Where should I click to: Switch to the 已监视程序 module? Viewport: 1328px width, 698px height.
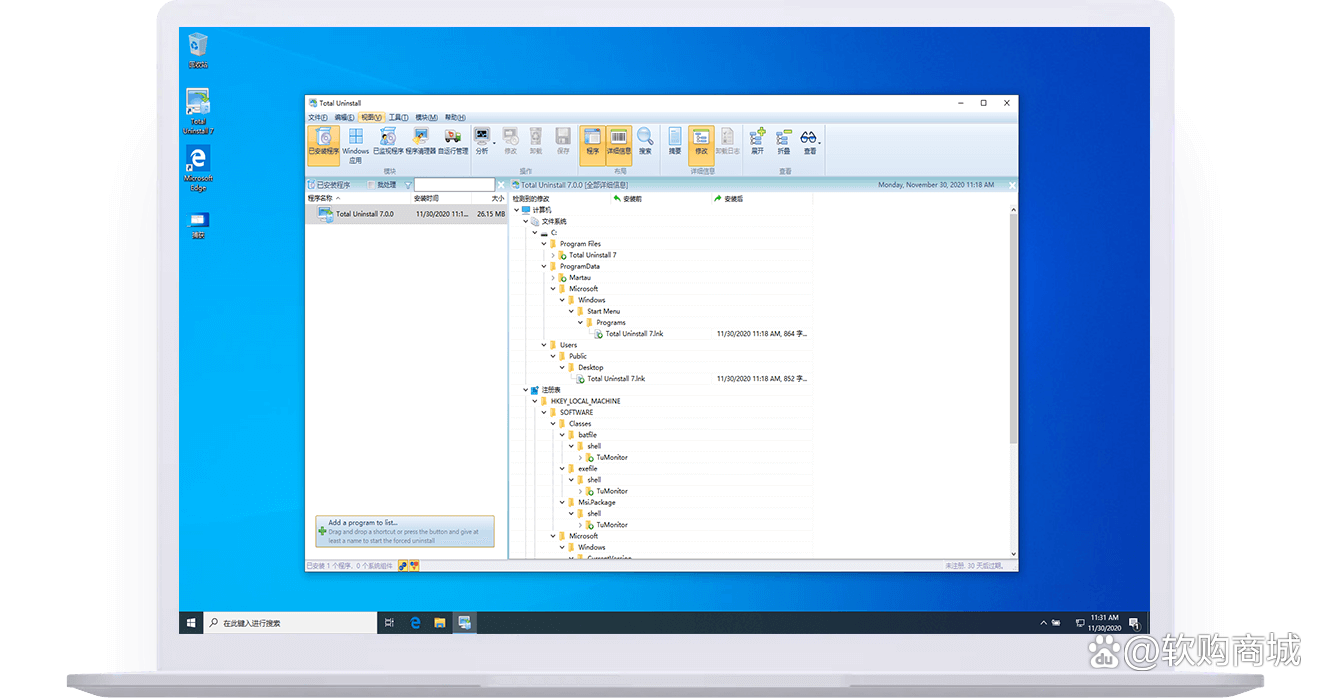point(388,141)
